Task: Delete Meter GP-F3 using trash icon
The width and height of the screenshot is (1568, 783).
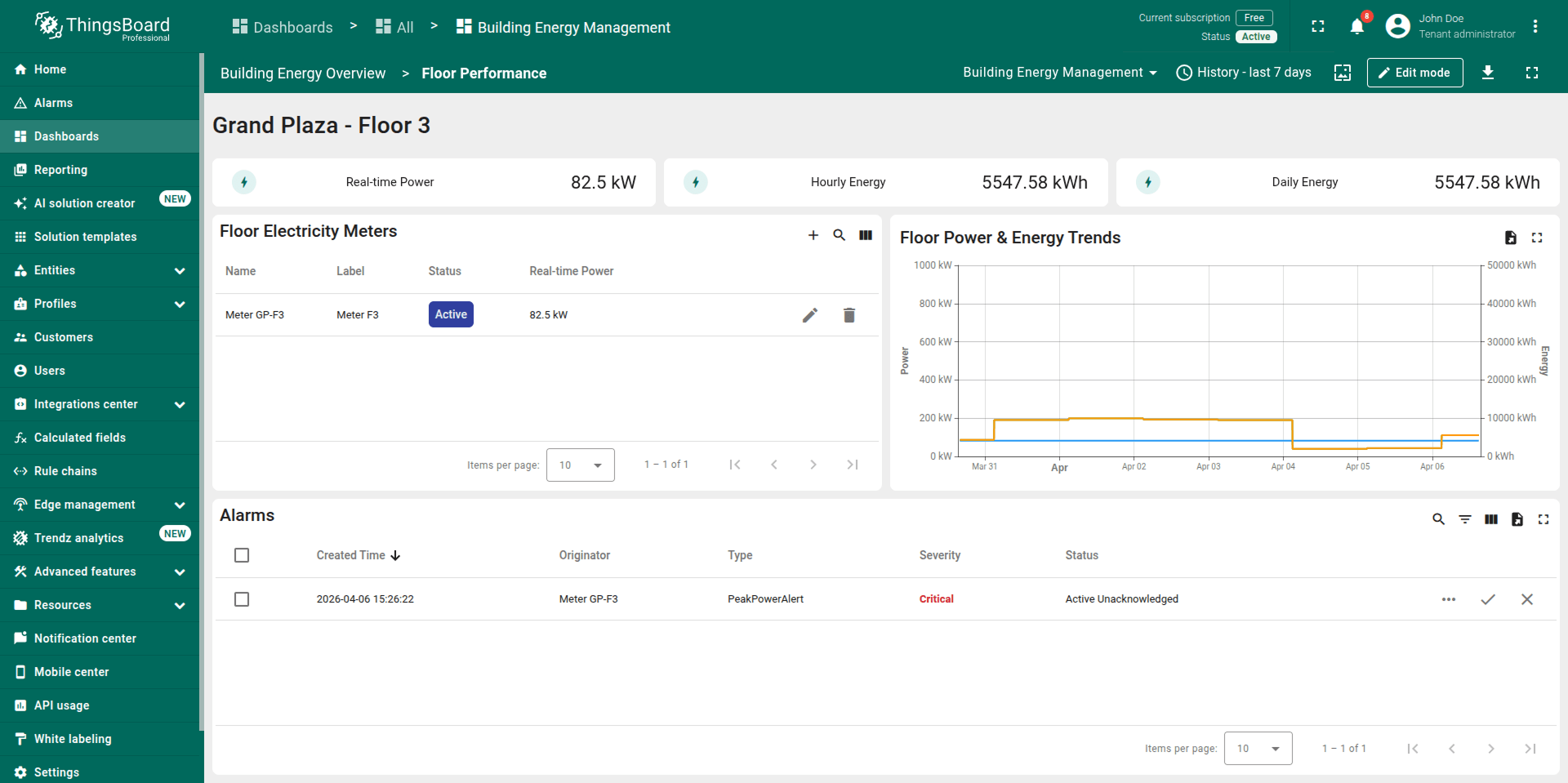Action: tap(849, 315)
